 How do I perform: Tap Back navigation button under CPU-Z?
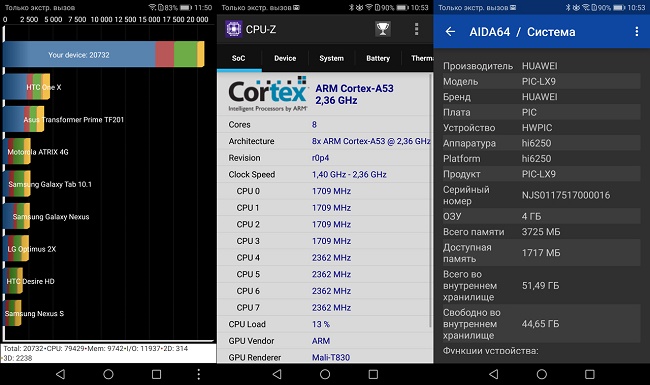point(277,374)
